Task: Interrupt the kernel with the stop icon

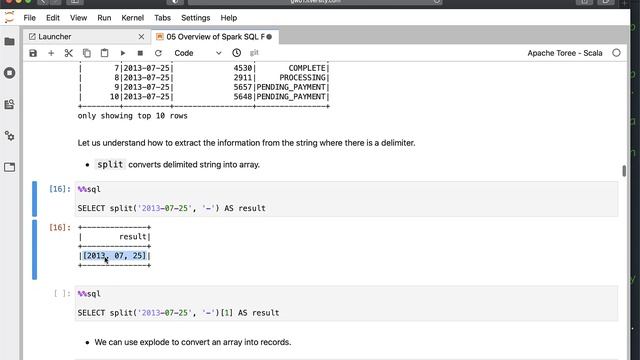Action: 140,53
